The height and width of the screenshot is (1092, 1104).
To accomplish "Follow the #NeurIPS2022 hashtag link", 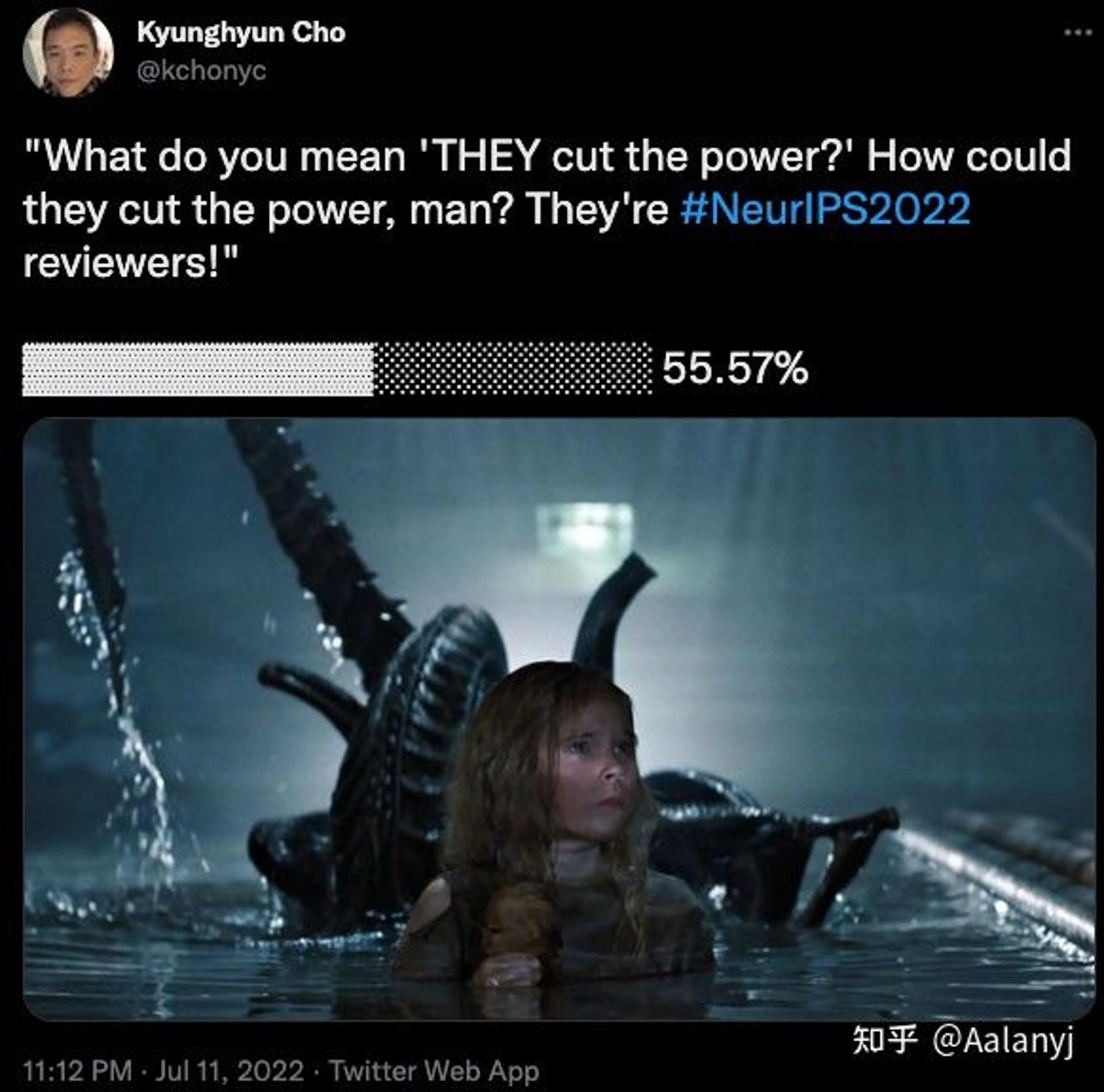I will tap(825, 209).
